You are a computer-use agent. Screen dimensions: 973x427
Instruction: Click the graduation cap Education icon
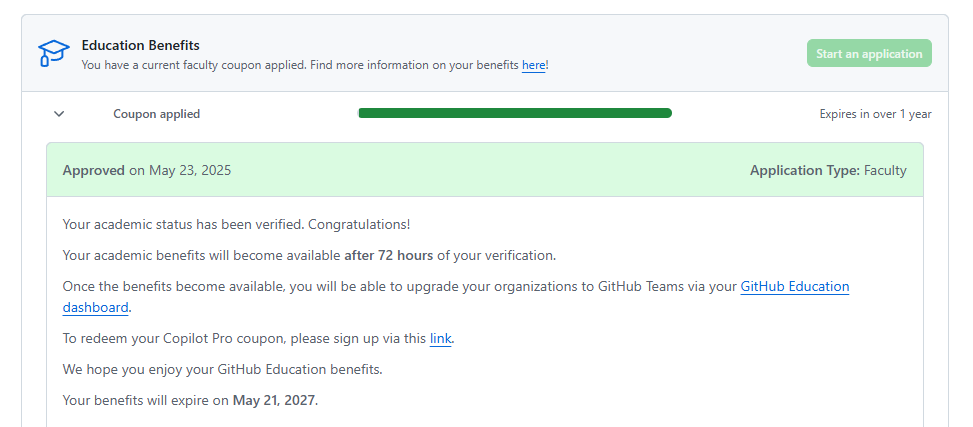click(53, 53)
